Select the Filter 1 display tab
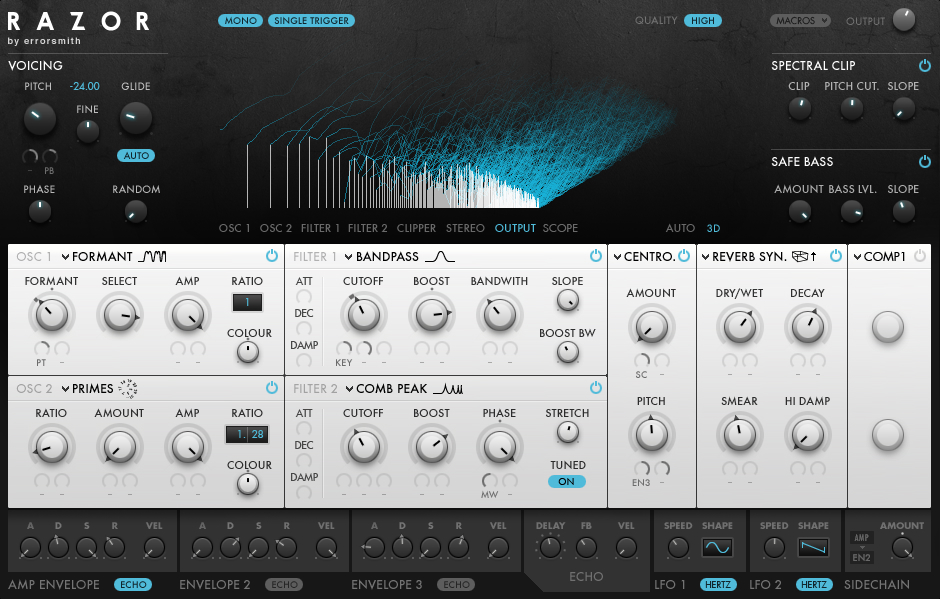Screen dimensions: 940x599 click(x=320, y=228)
